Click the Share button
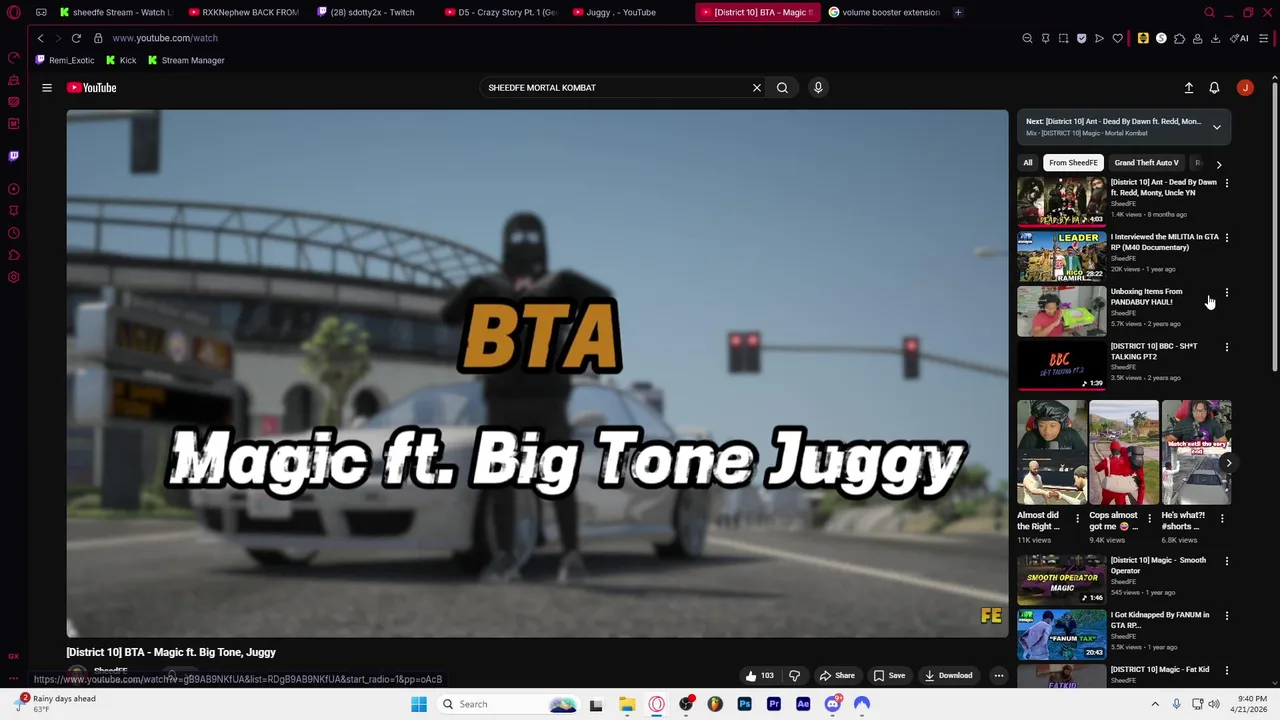 (x=837, y=676)
